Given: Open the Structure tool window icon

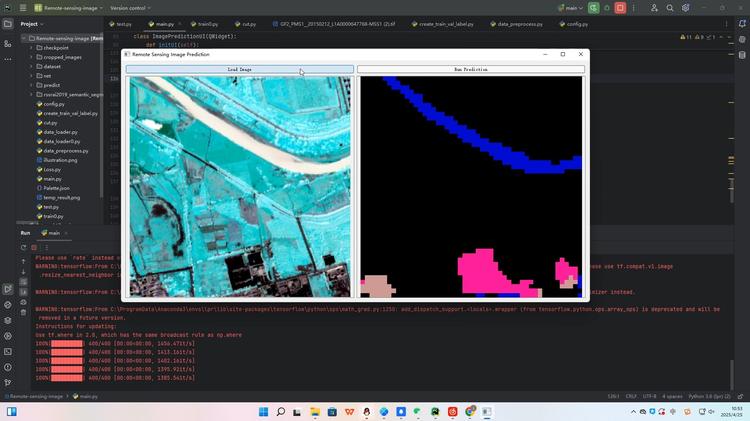Looking at the screenshot, I should click(x=8, y=44).
